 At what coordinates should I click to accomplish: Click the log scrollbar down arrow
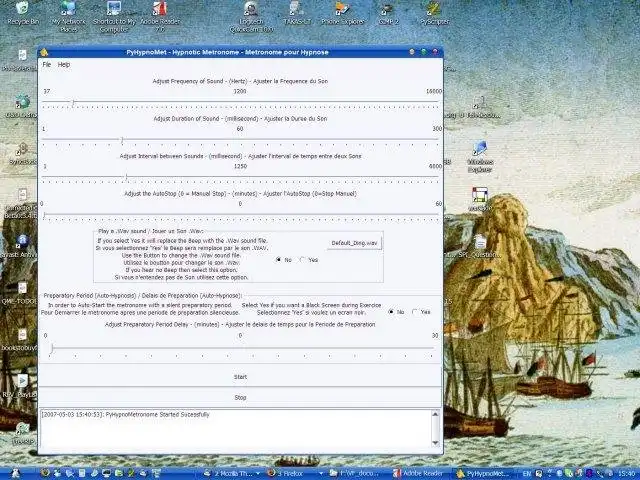pos(435,443)
